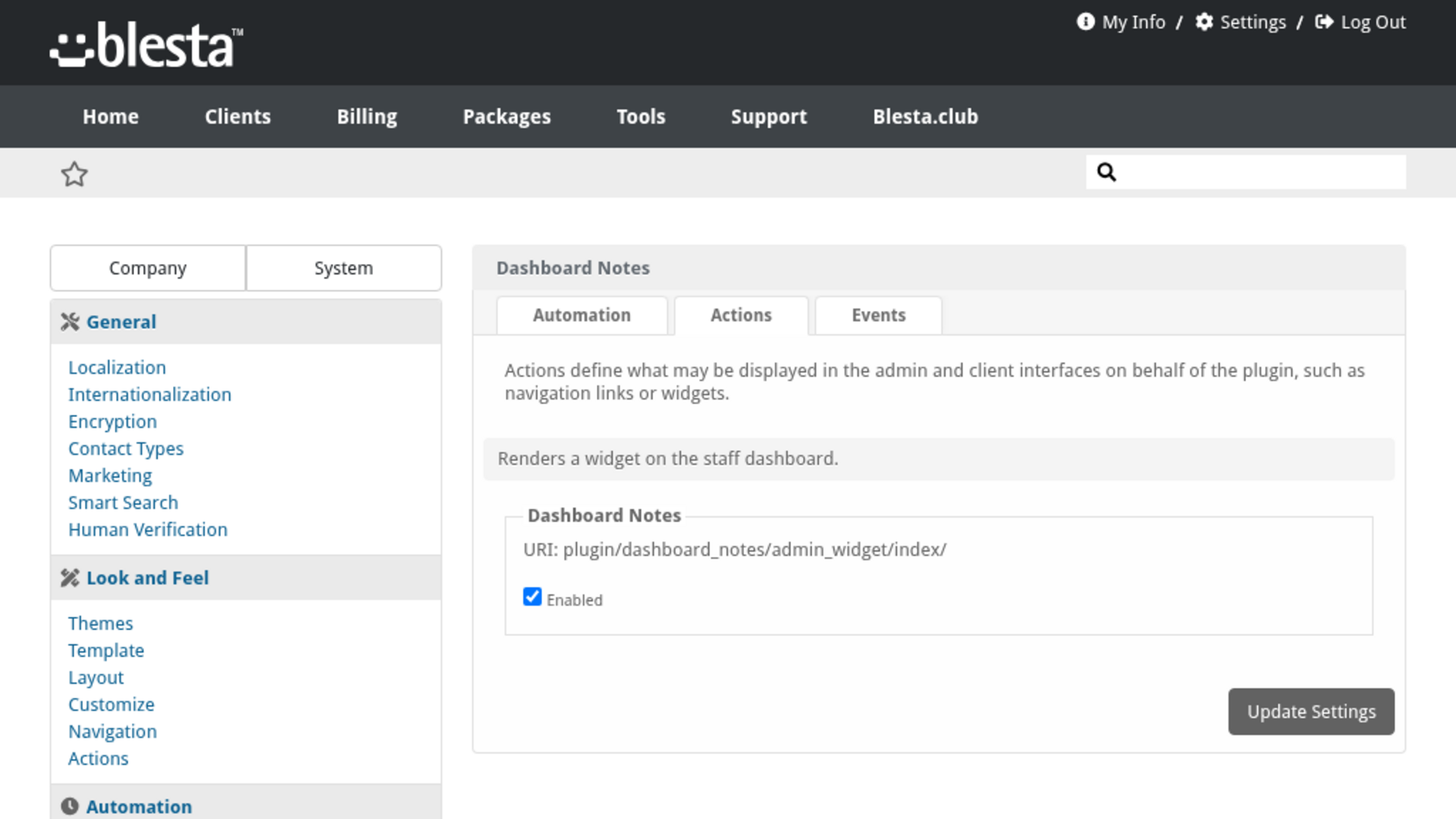Open the Localization settings link
1456x819 pixels.
(x=117, y=367)
